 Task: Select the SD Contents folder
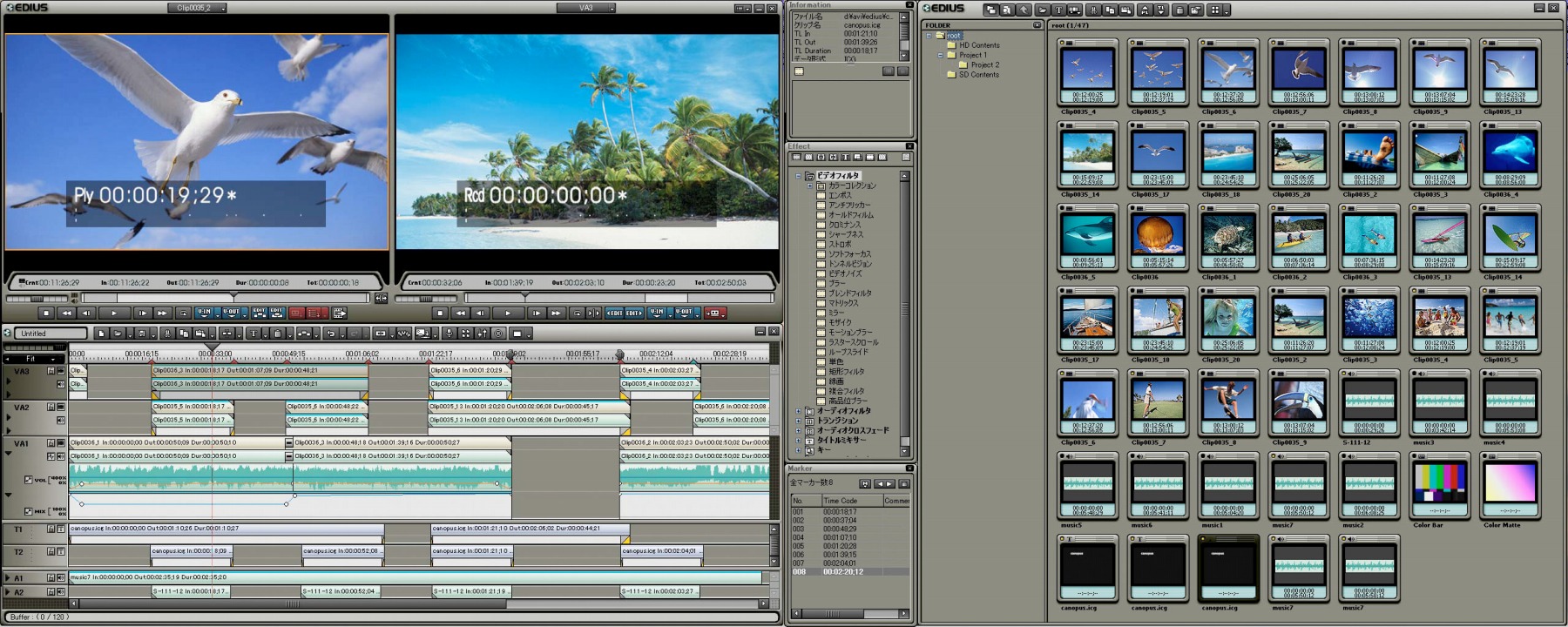[978, 75]
